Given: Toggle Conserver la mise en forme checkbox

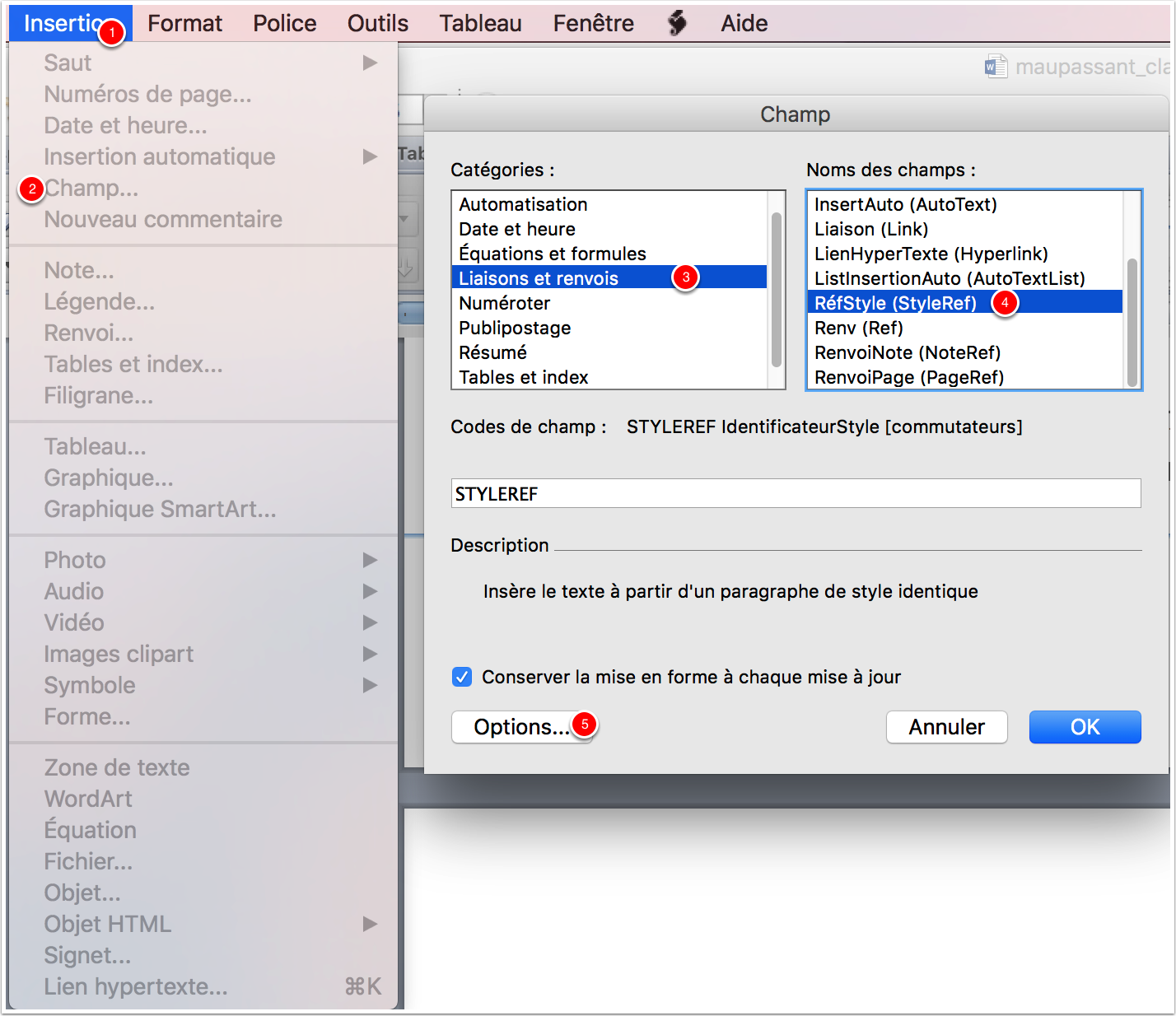Looking at the screenshot, I should point(462,677).
